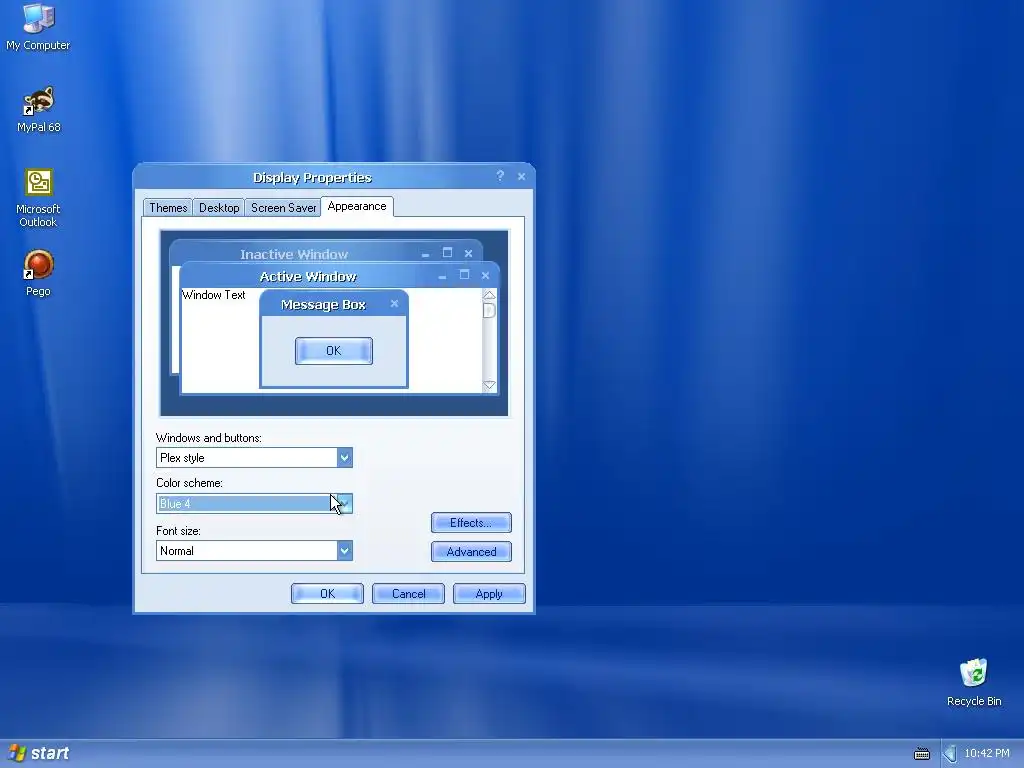The width and height of the screenshot is (1024, 768).
Task: Click the preview scrollbar up arrow
Action: click(489, 296)
